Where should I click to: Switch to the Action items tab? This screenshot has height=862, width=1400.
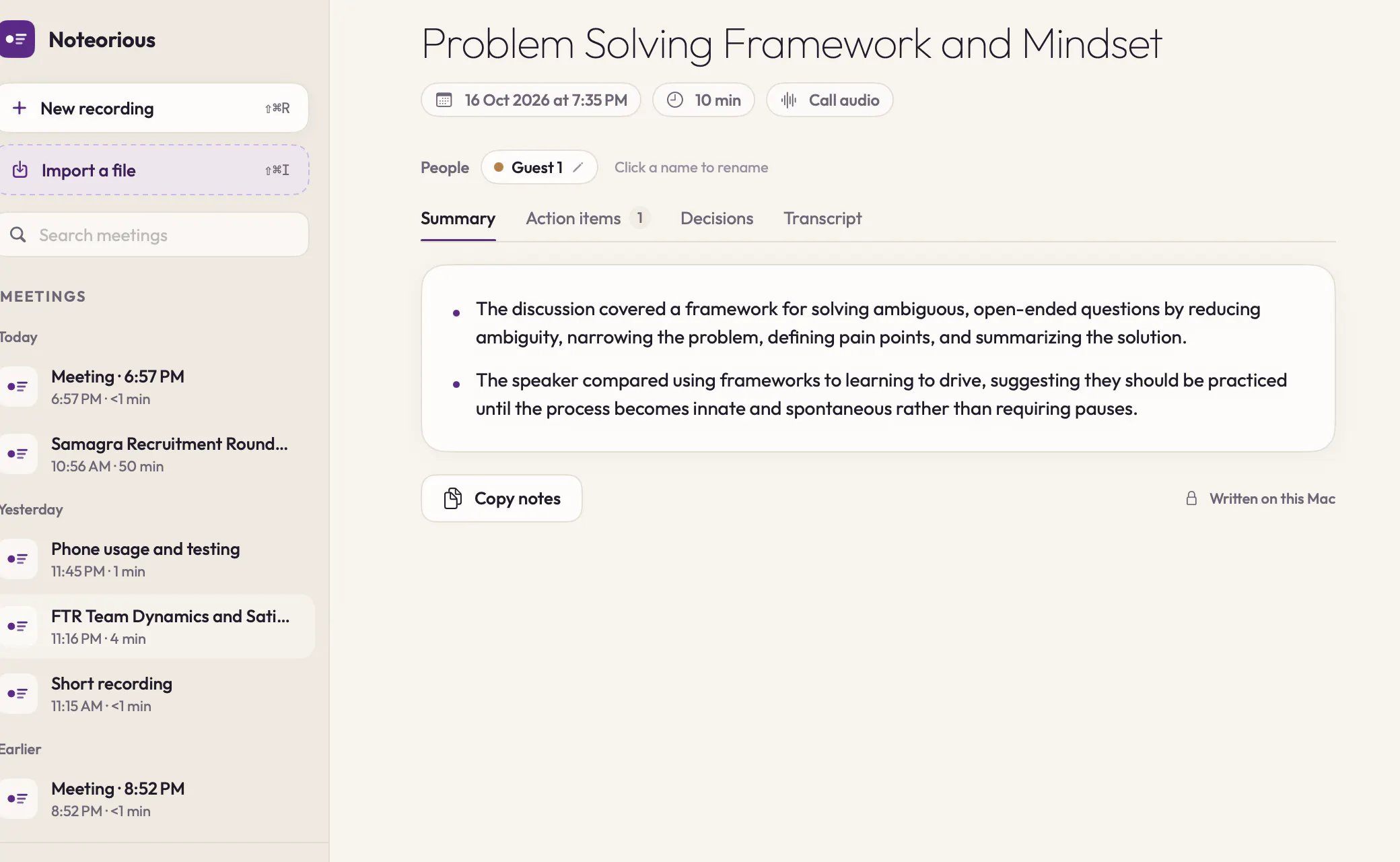(587, 218)
